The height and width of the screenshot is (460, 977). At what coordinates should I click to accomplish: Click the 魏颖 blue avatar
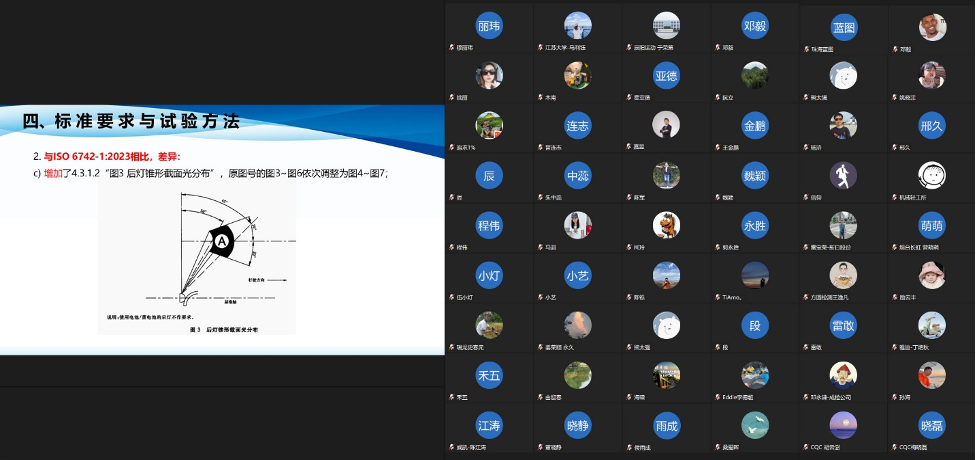click(x=754, y=176)
